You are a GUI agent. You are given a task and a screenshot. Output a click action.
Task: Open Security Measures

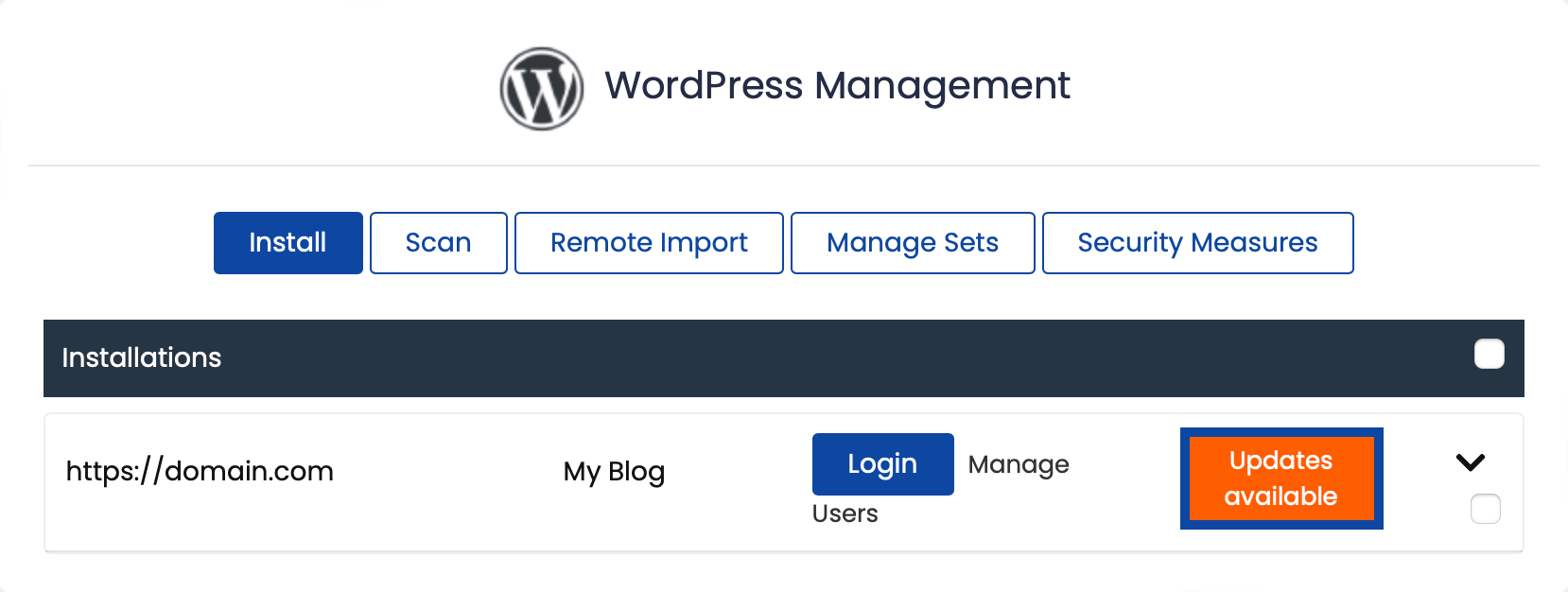(x=1197, y=243)
